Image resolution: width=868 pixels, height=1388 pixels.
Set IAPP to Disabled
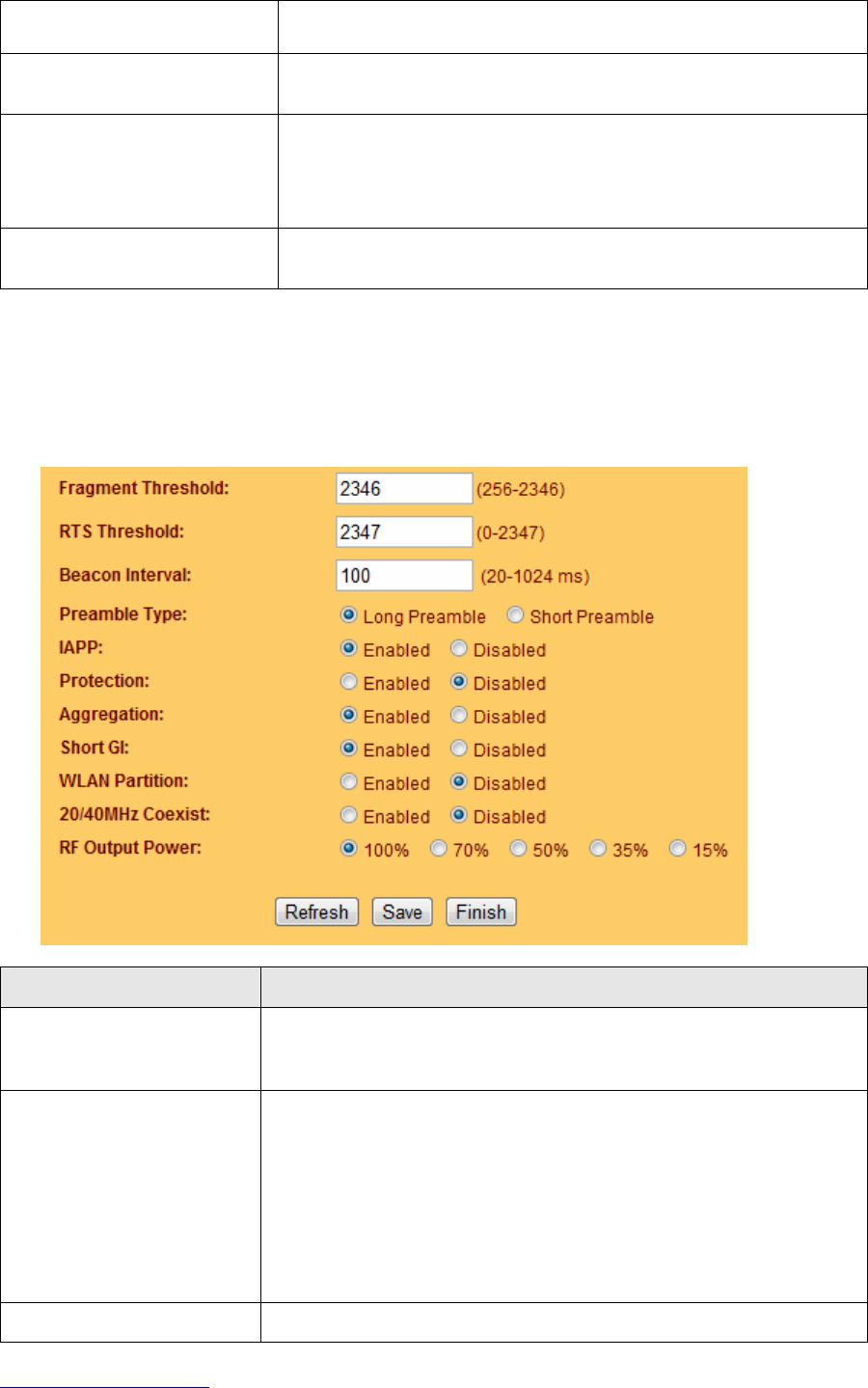click(459, 648)
